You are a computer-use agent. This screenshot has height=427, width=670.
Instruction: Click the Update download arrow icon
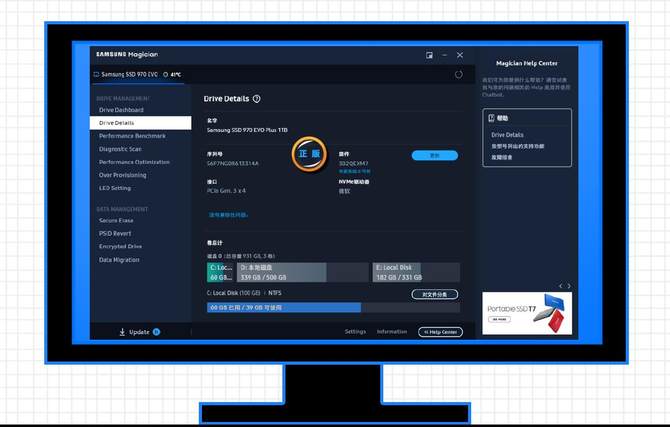click(x=122, y=332)
